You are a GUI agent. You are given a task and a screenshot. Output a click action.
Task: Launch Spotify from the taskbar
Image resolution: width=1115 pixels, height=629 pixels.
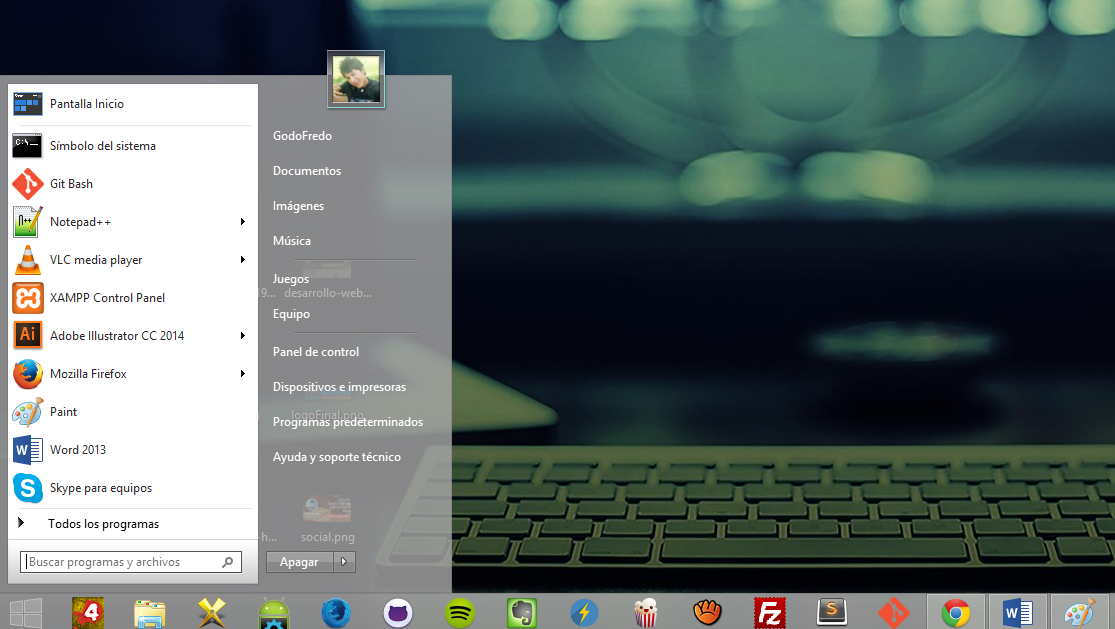[459, 611]
